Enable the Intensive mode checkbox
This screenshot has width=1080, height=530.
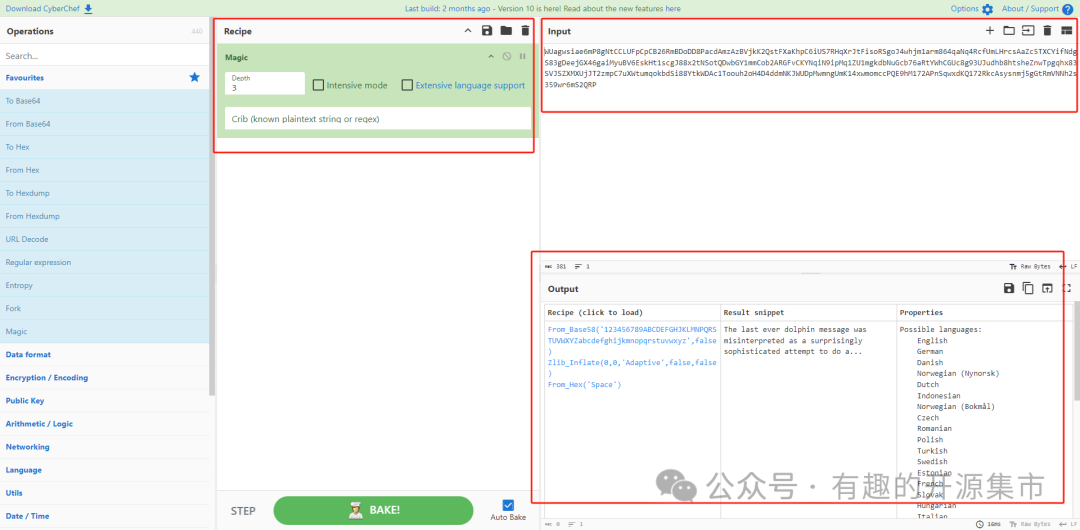click(x=318, y=85)
